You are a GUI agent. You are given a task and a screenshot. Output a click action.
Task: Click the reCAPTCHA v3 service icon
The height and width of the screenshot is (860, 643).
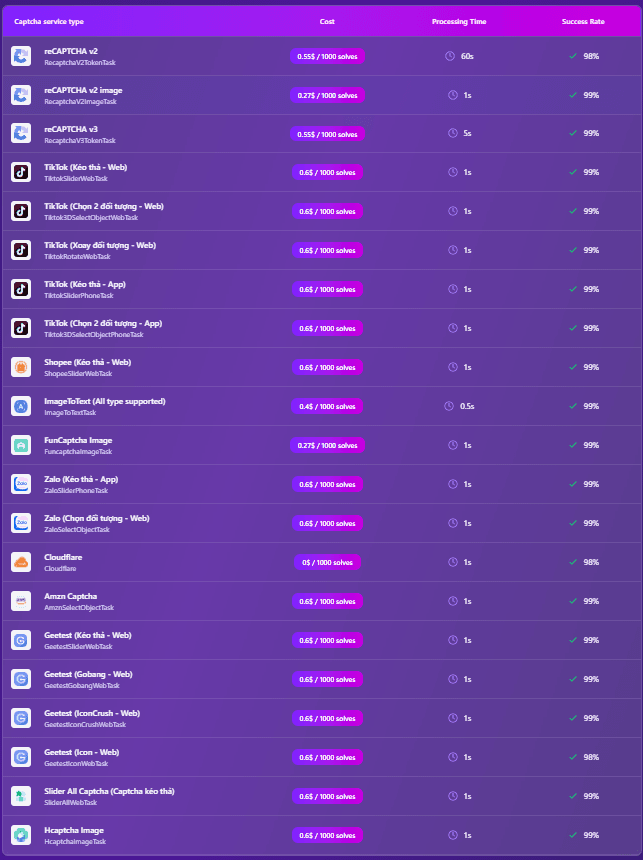(21, 134)
